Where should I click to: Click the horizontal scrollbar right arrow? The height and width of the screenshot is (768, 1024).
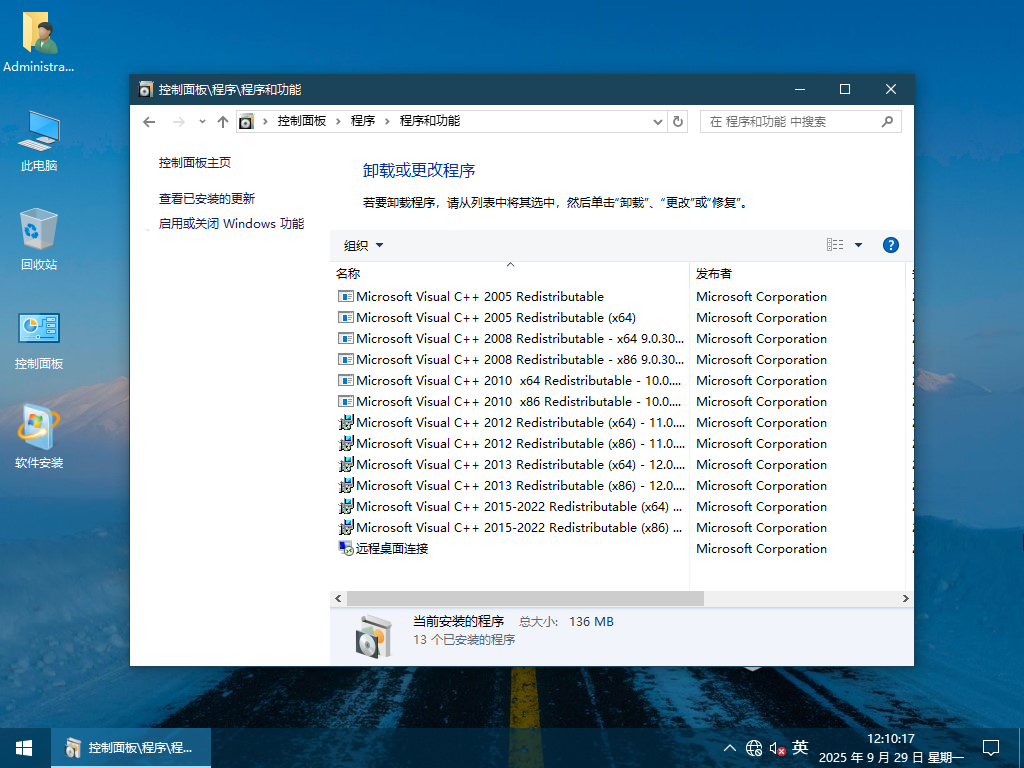tap(906, 598)
